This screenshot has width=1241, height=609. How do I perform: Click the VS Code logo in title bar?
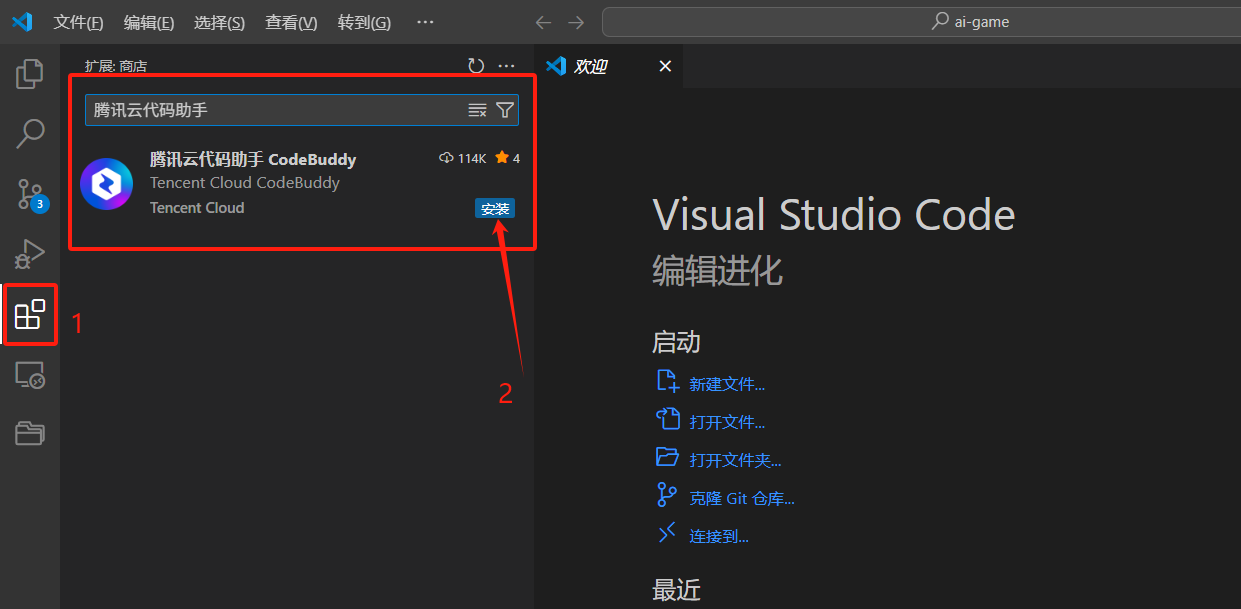[21, 22]
